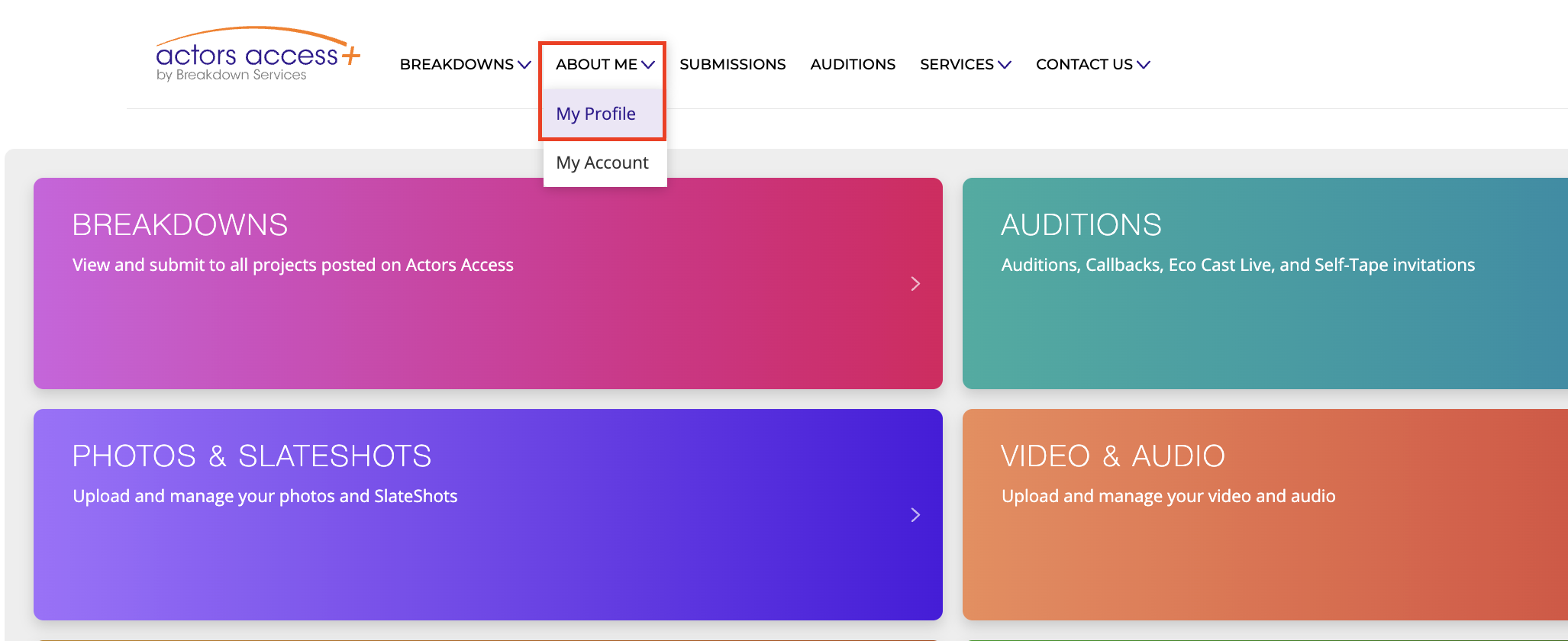Click the arrow on the Breakdowns card
1568x641 pixels.
click(915, 284)
